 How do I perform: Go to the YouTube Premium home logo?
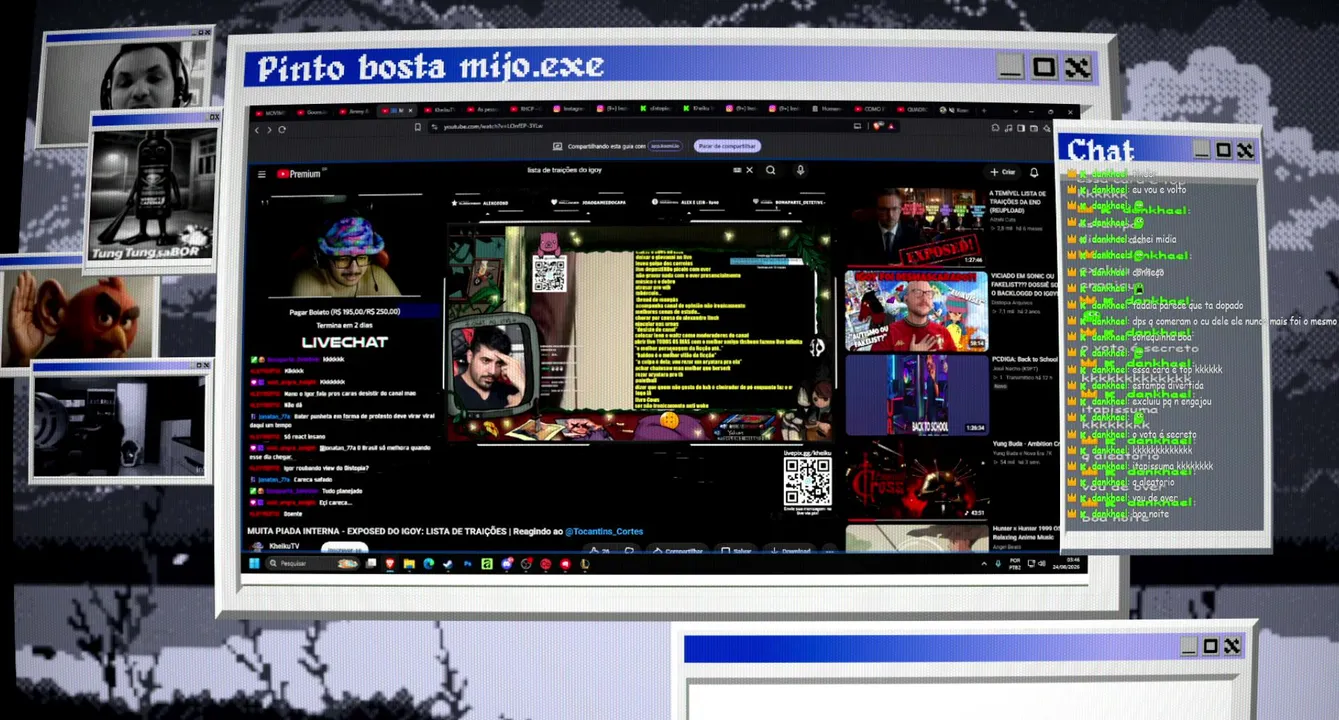pos(298,174)
